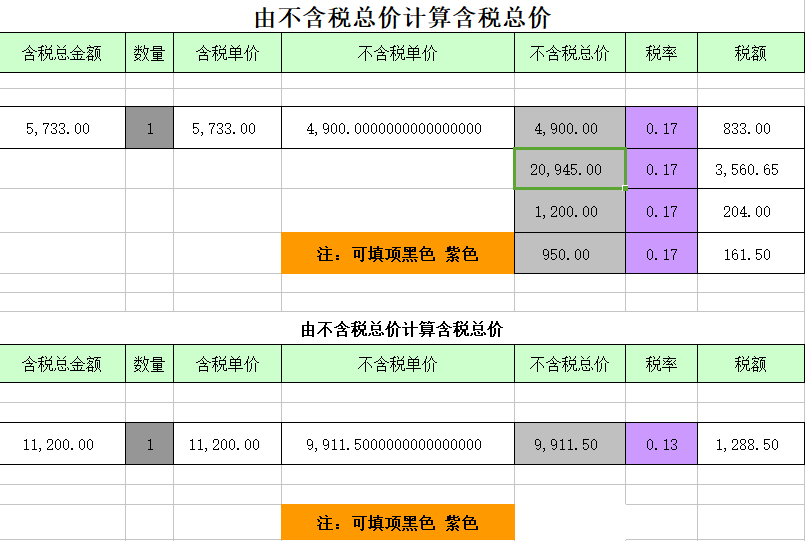Select the tax amount 161.50 cell
The width and height of the screenshot is (805, 541).
pos(751,254)
